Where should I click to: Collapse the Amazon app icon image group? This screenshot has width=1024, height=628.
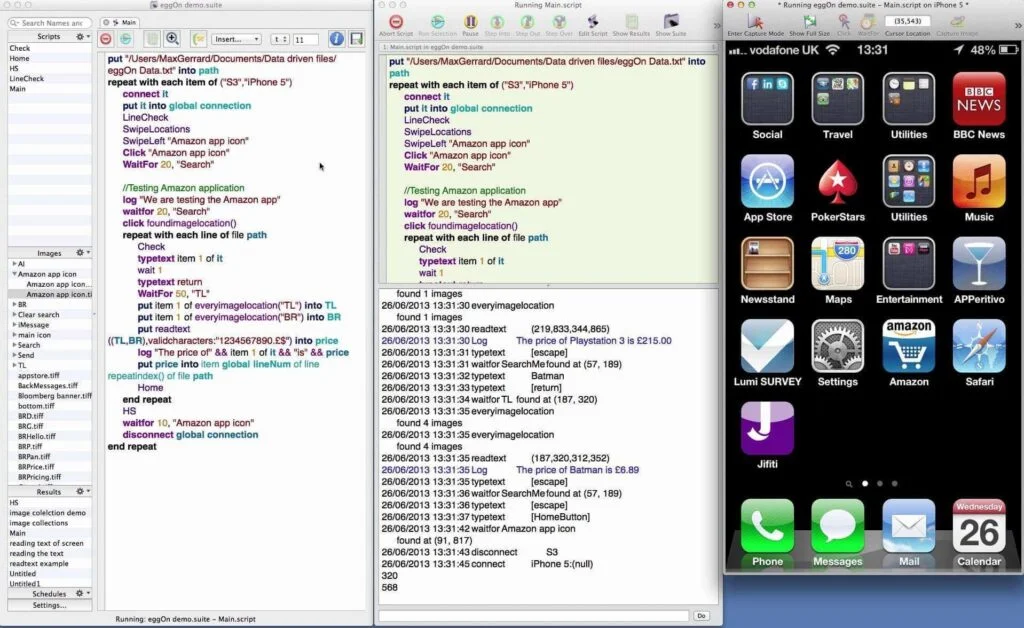pyautogui.click(x=14, y=274)
